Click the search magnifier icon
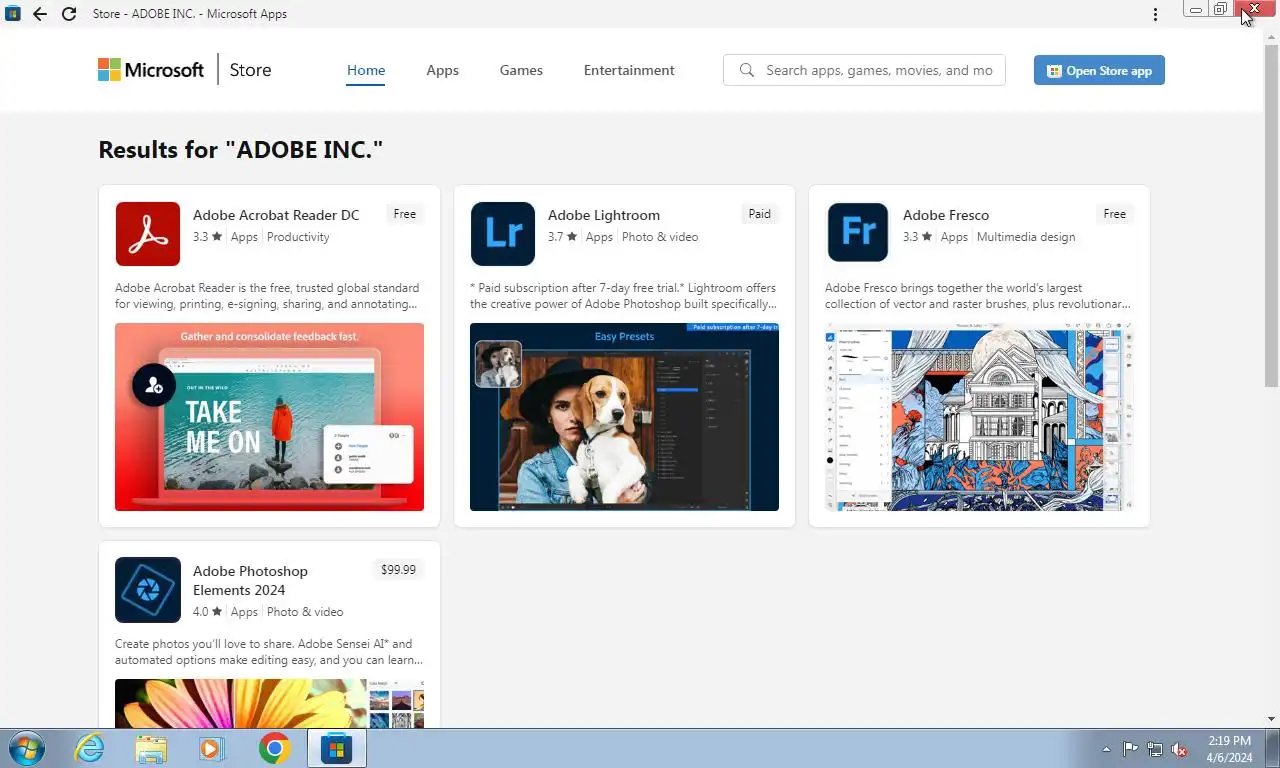 (746, 70)
